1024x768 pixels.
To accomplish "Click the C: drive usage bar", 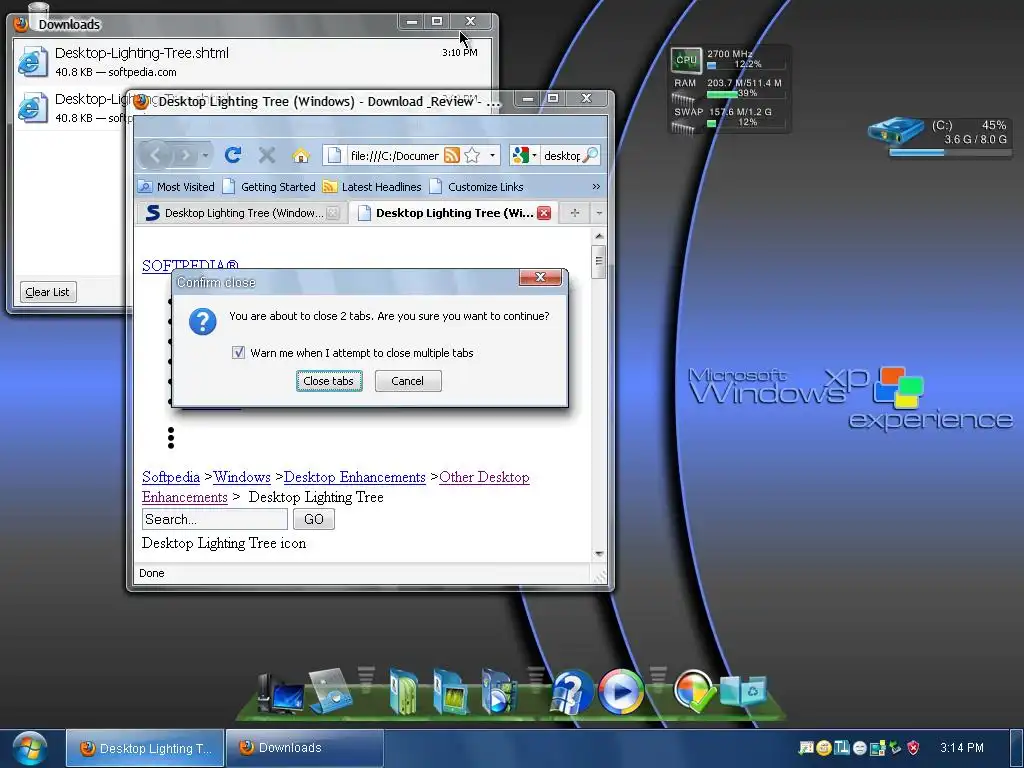I will pos(950,153).
